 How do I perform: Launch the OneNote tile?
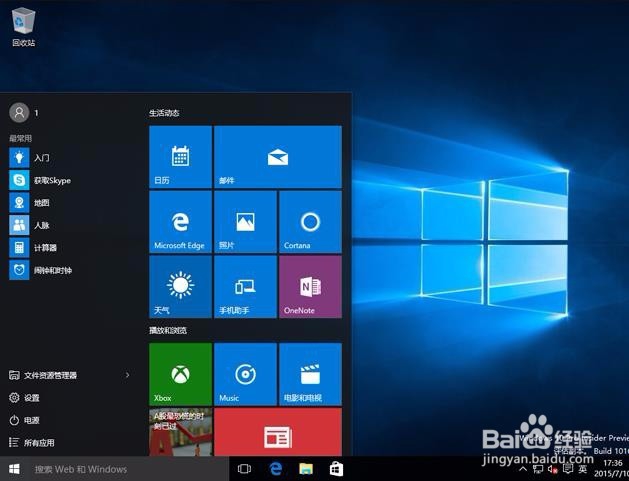[x=310, y=287]
